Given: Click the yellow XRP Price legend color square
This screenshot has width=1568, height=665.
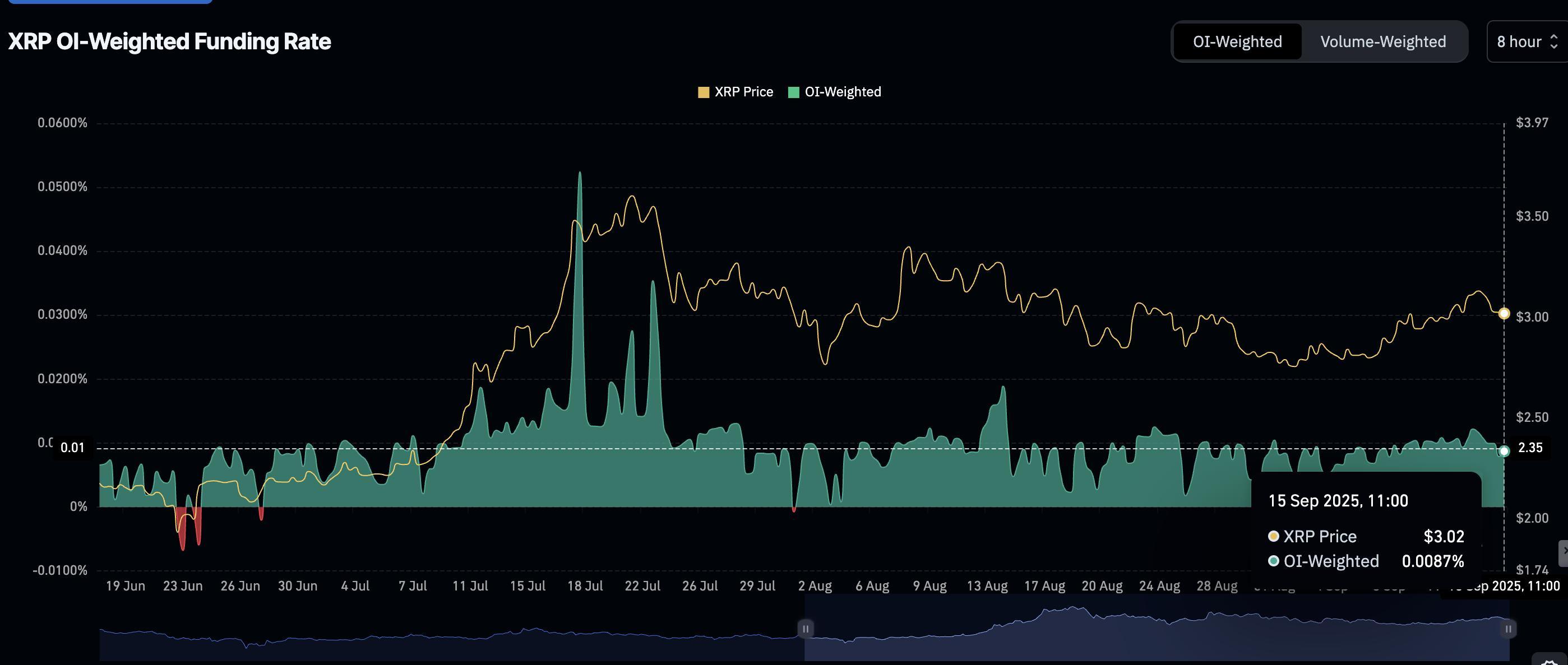Looking at the screenshot, I should click(x=704, y=92).
